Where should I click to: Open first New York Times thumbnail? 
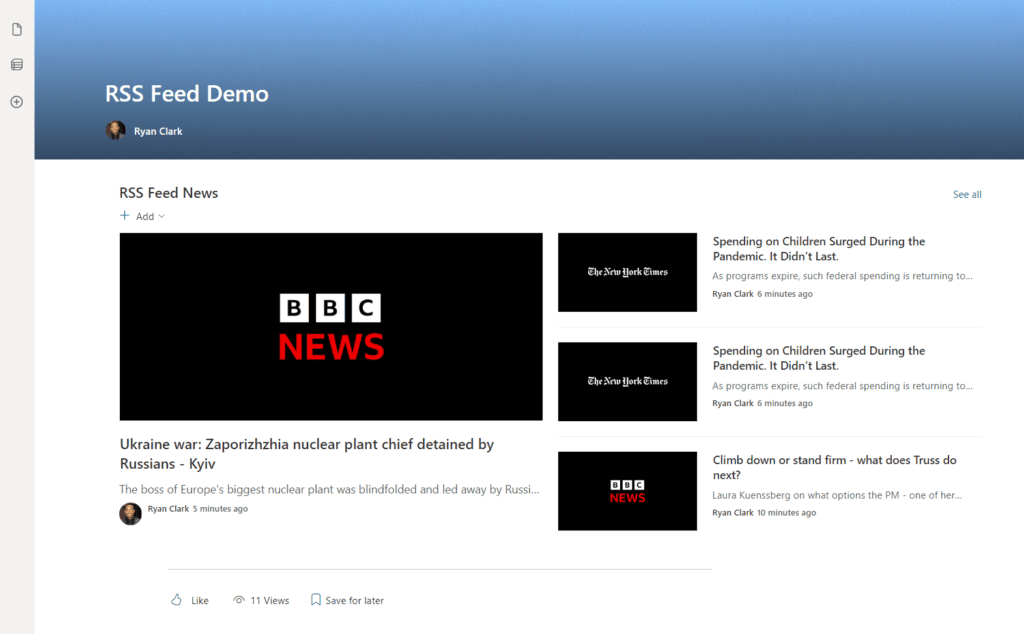(x=628, y=272)
